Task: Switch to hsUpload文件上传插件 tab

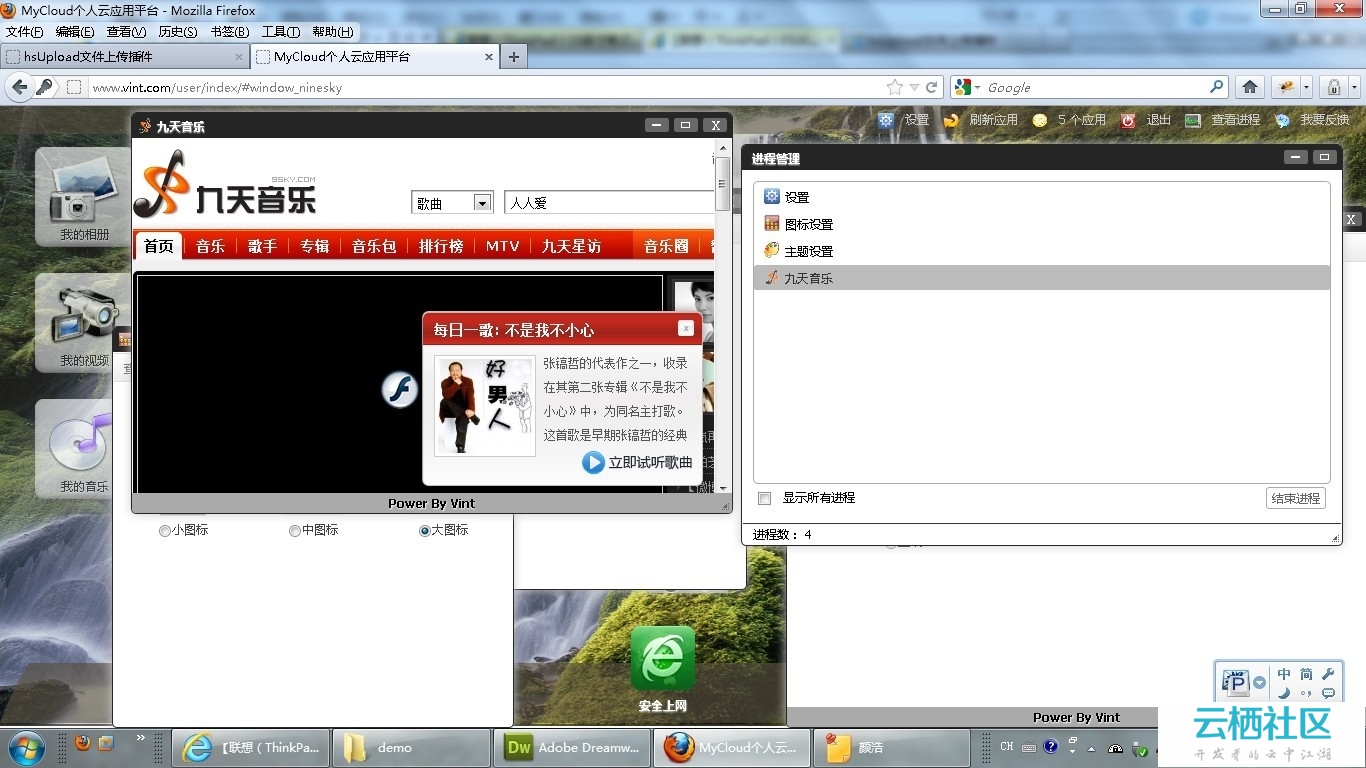Action: pos(125,57)
